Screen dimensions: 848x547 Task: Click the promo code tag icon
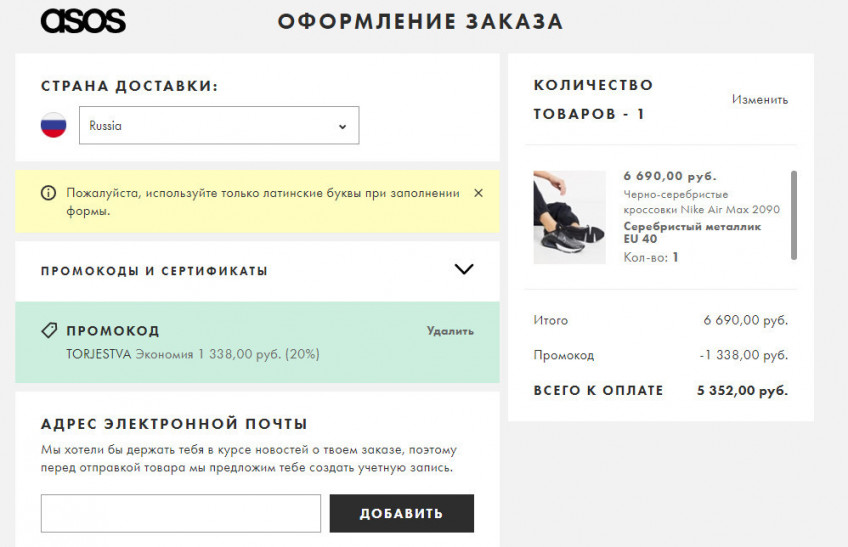click(49, 330)
